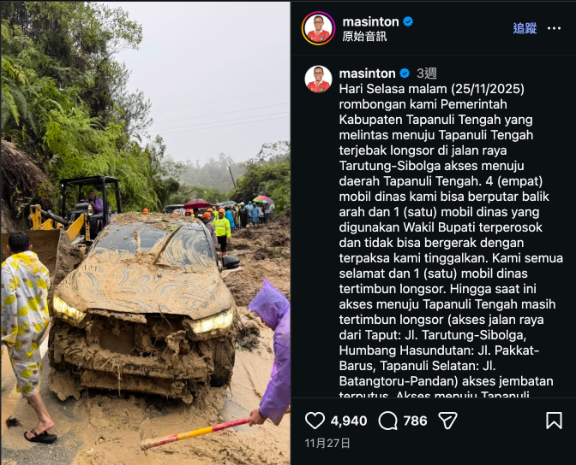Click the muddy car landslide photo
Image resolution: width=576 pixels, height=465 pixels.
pyautogui.click(x=145, y=233)
